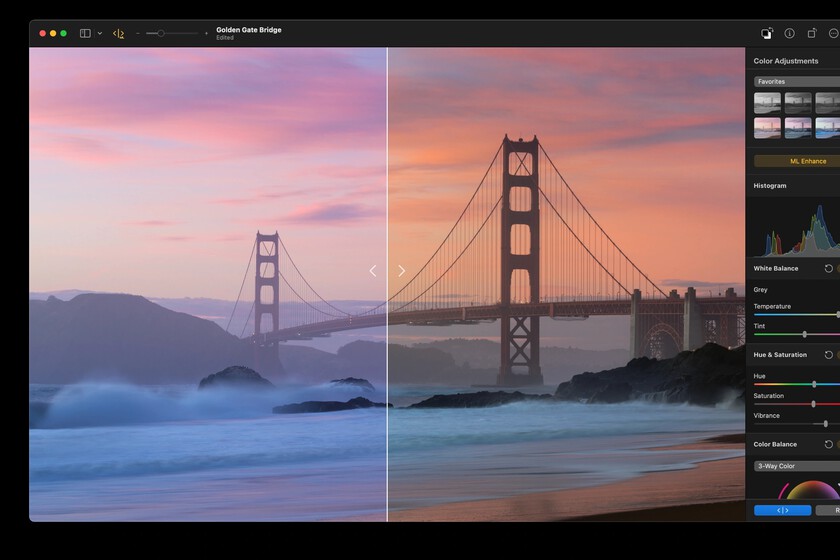Open the 3-Way Color dropdown

click(796, 466)
